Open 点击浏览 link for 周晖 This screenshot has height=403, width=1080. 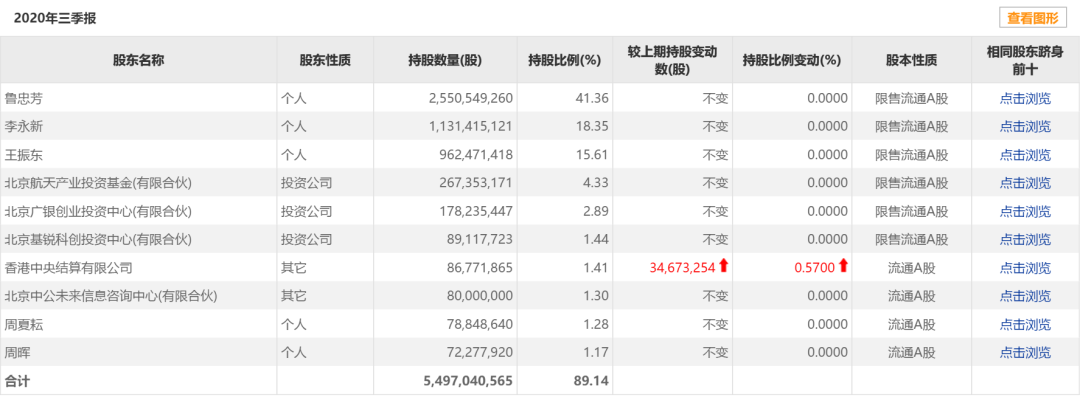click(1025, 353)
